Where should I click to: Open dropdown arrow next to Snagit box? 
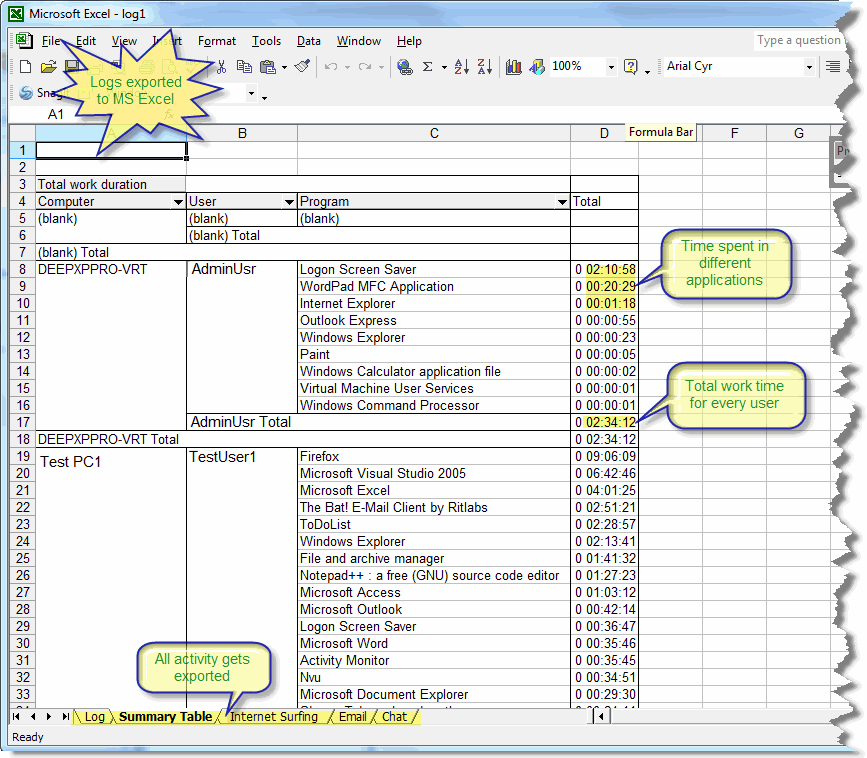pyautogui.click(x=252, y=93)
